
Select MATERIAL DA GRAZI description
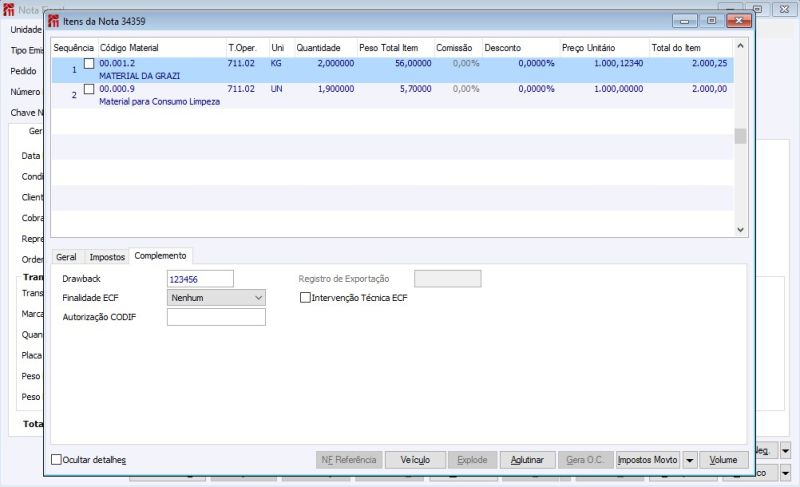139,76
